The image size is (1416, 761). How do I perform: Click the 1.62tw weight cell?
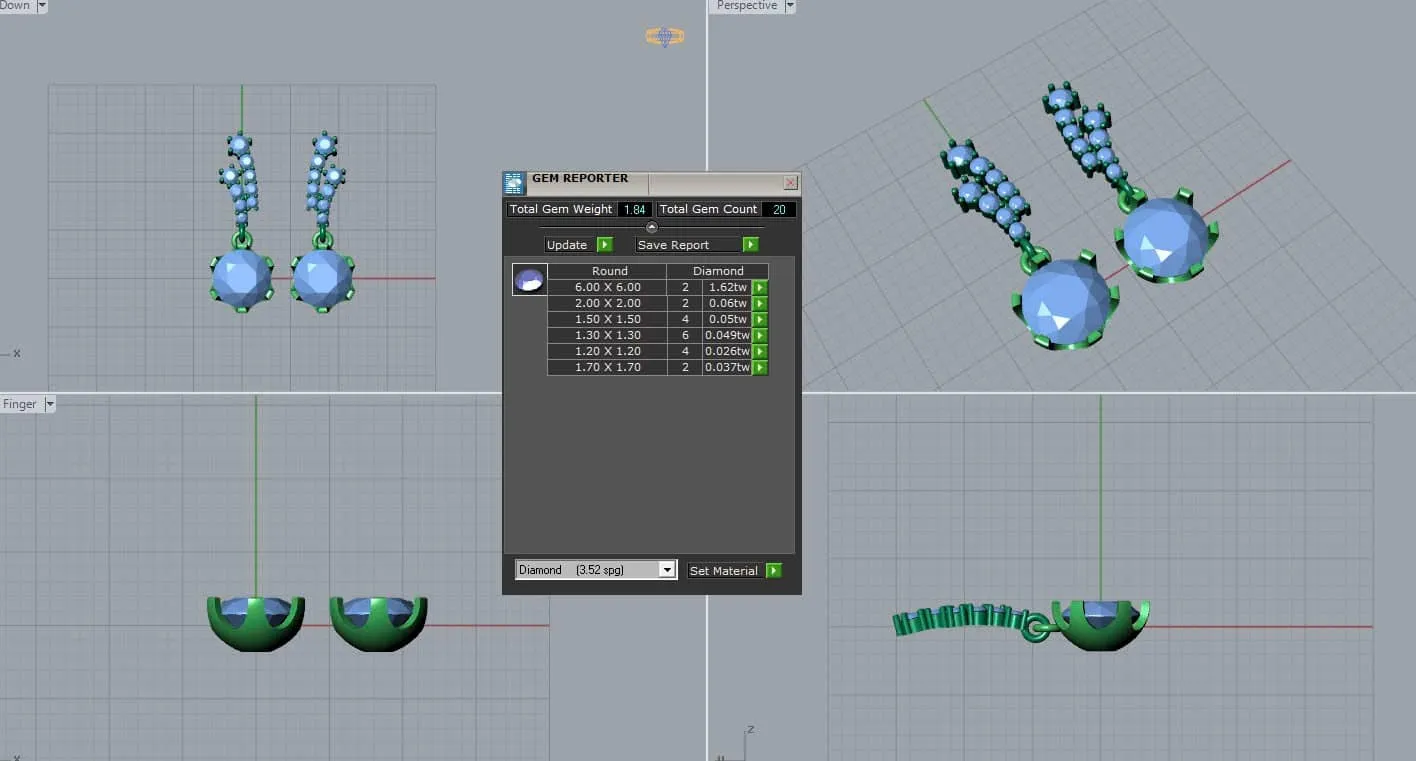tap(727, 287)
